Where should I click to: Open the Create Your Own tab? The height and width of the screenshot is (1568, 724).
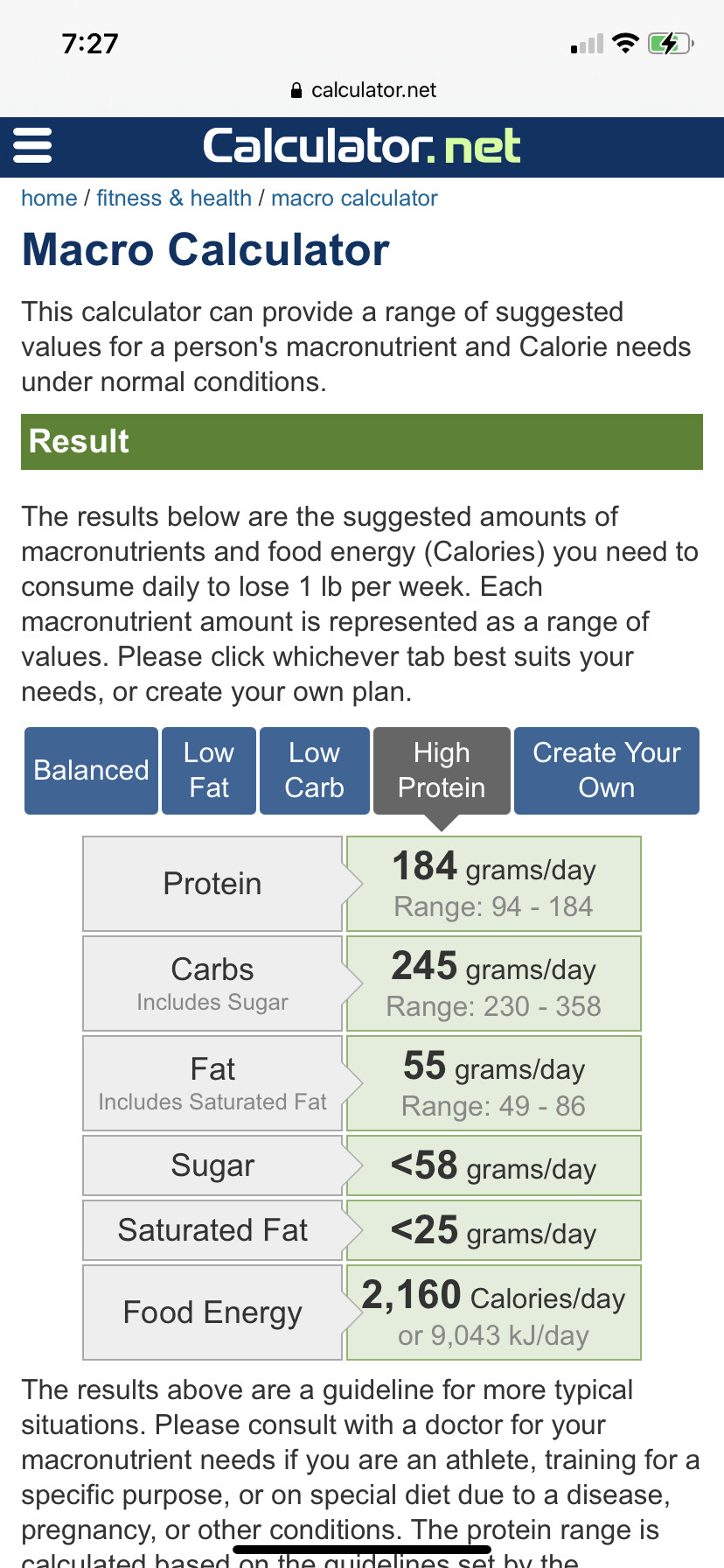pyautogui.click(x=607, y=771)
